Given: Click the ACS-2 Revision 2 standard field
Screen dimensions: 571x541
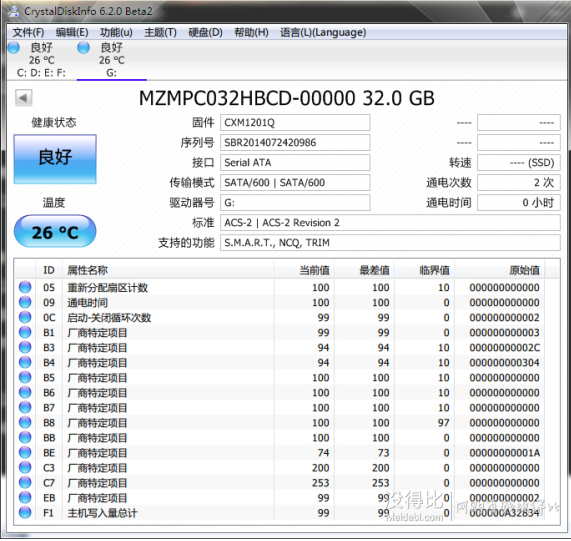Looking at the screenshot, I should tap(390, 223).
